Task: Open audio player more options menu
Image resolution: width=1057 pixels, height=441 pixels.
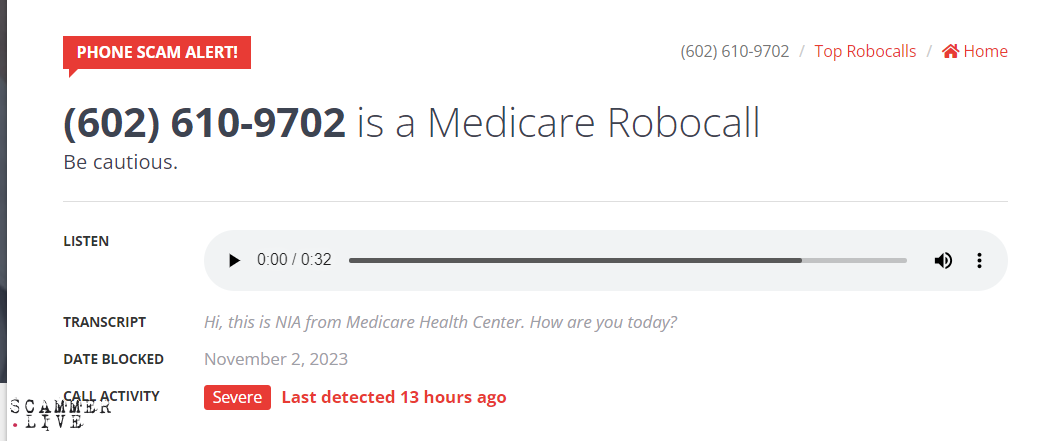Action: [x=979, y=260]
